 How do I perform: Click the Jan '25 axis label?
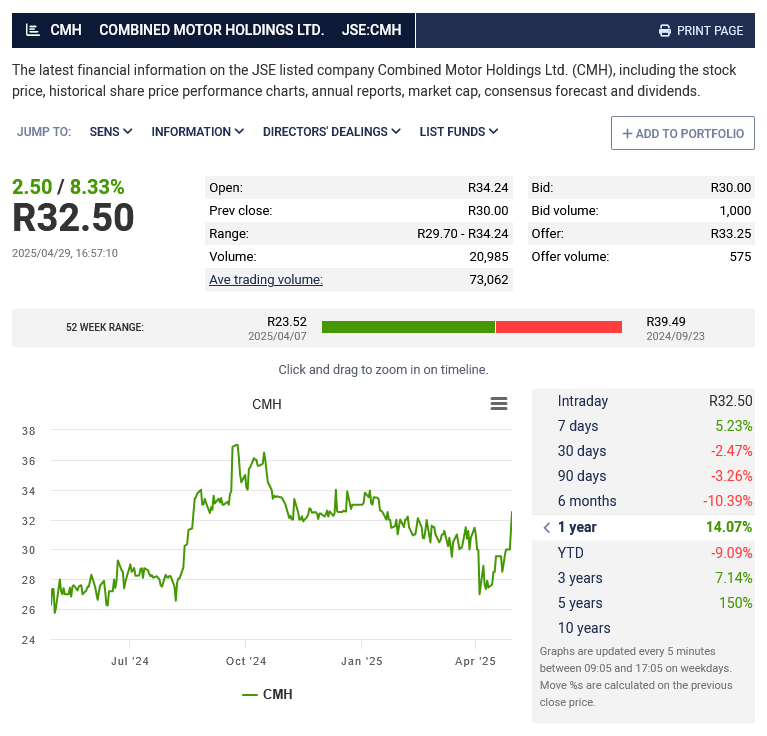361,661
